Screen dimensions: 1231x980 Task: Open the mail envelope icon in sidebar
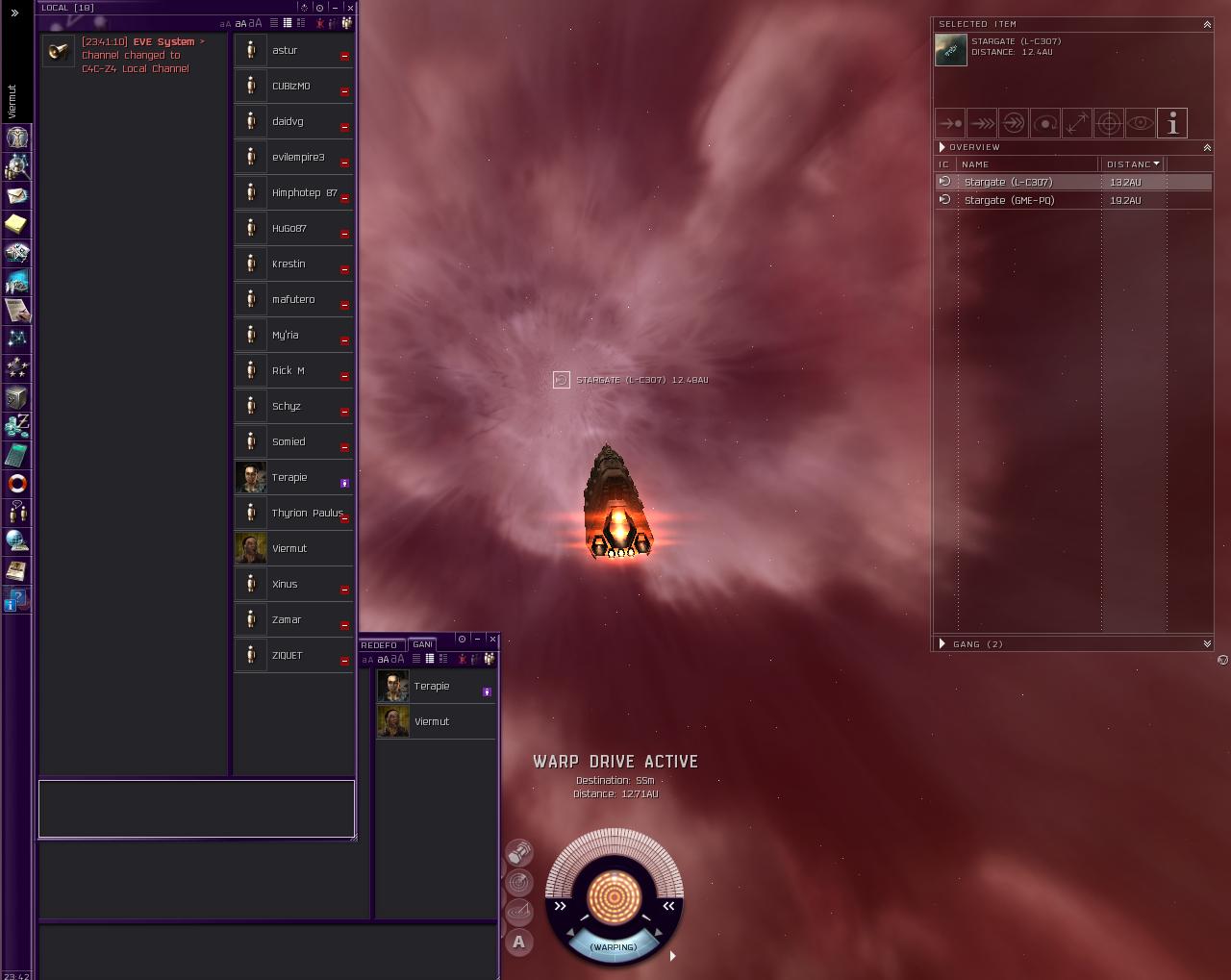(17, 195)
